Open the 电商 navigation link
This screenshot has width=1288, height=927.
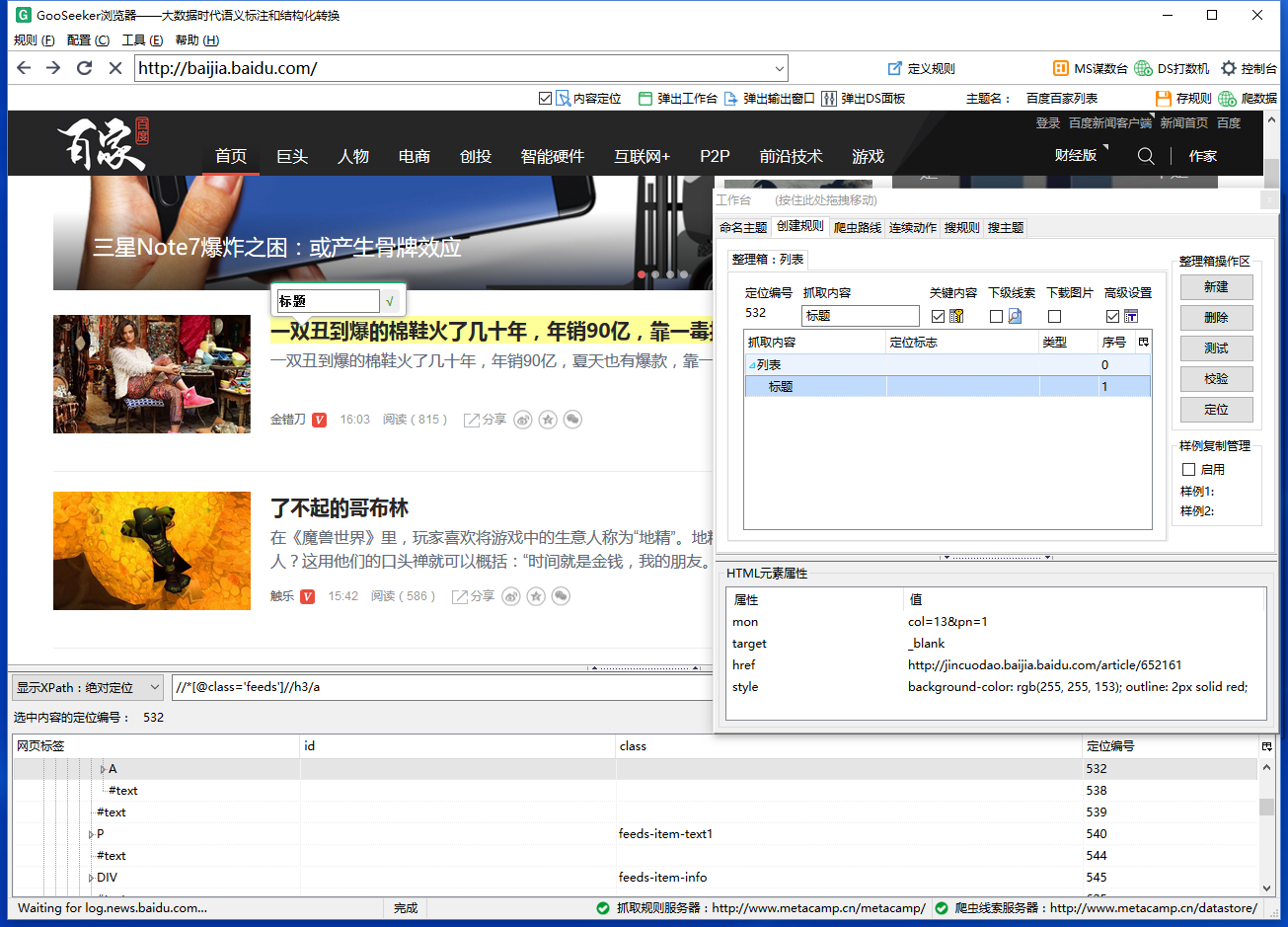(415, 156)
